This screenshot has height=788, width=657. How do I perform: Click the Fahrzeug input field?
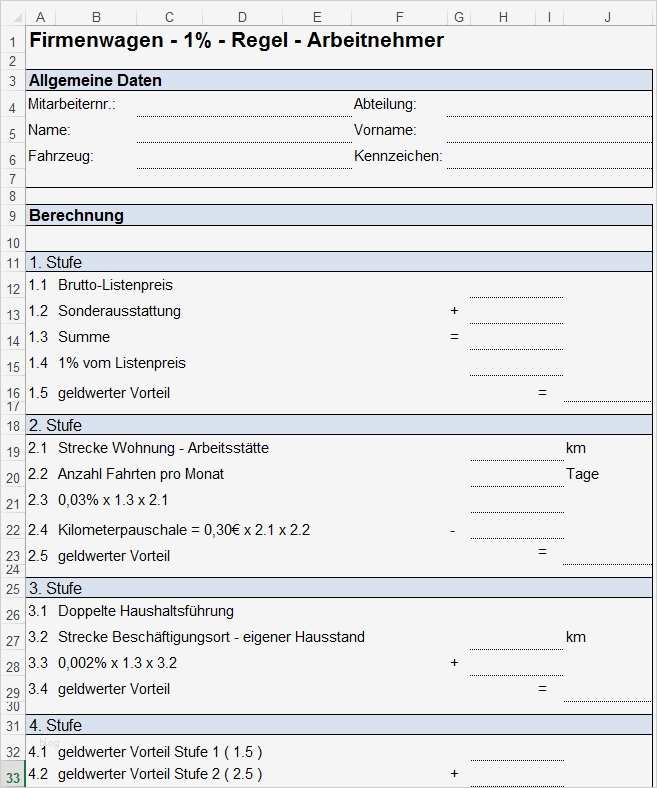(243, 157)
